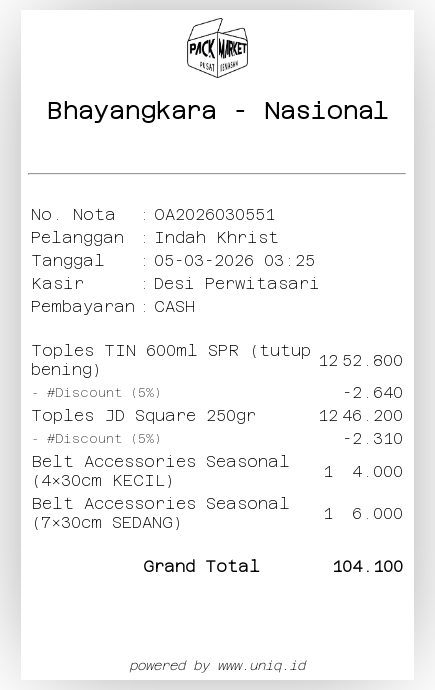Viewport: 435px width, 690px height.
Task: Select Belt Accessories 4×30cm KECIL item
Action: point(160,471)
